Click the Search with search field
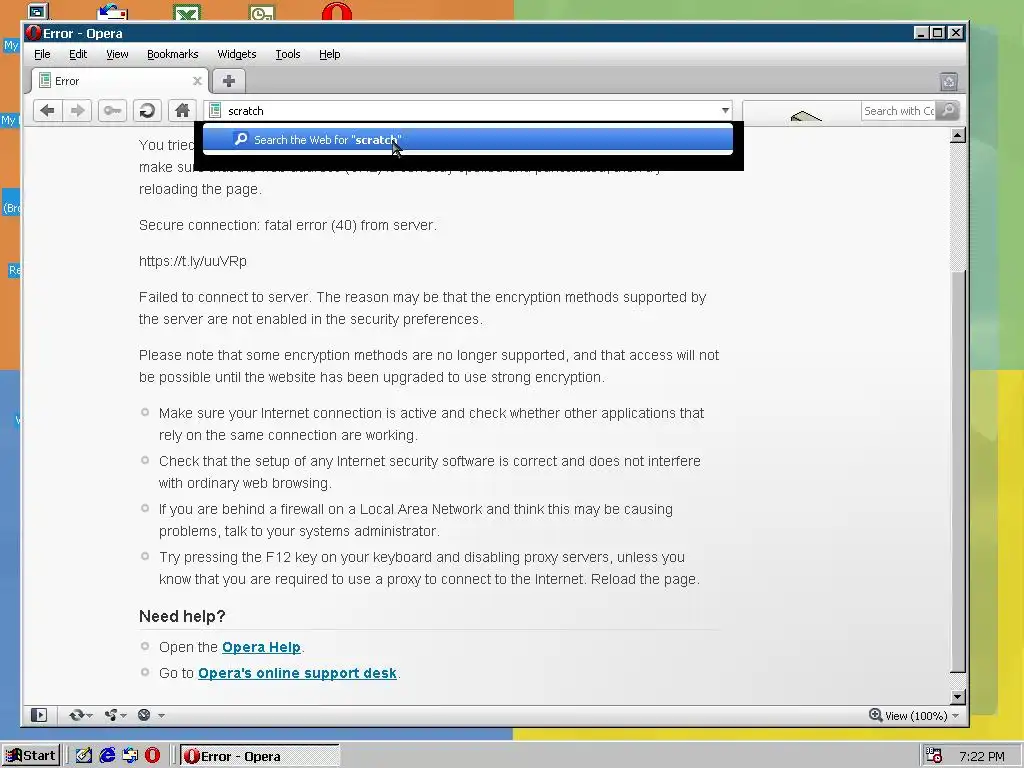 (899, 110)
